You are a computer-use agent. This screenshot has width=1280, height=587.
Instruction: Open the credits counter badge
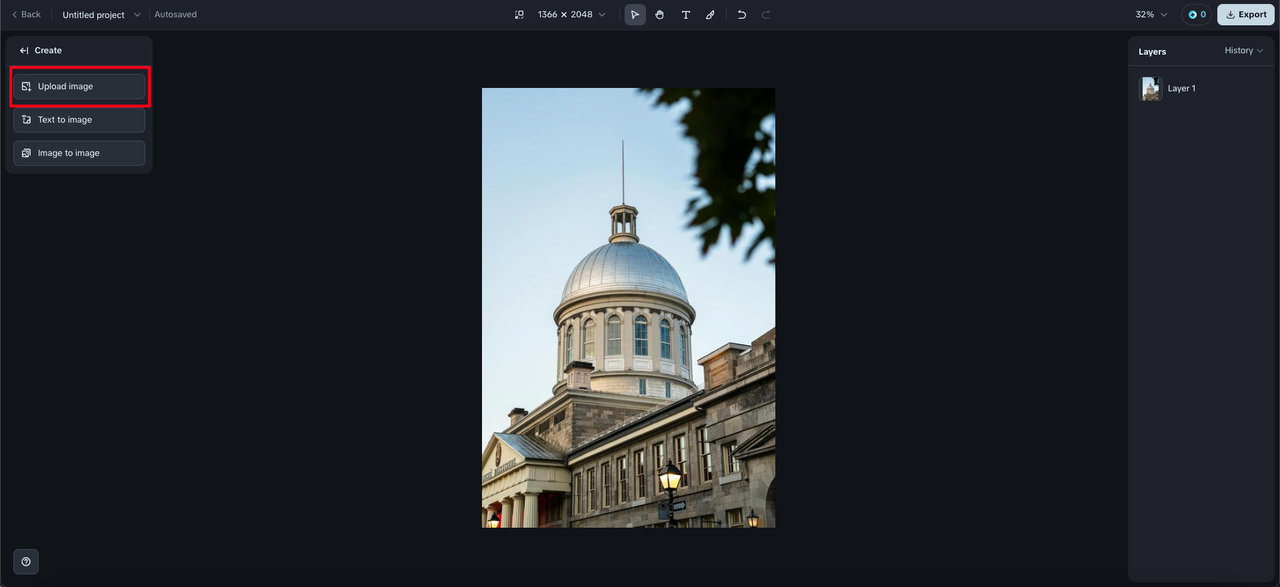coord(1196,15)
